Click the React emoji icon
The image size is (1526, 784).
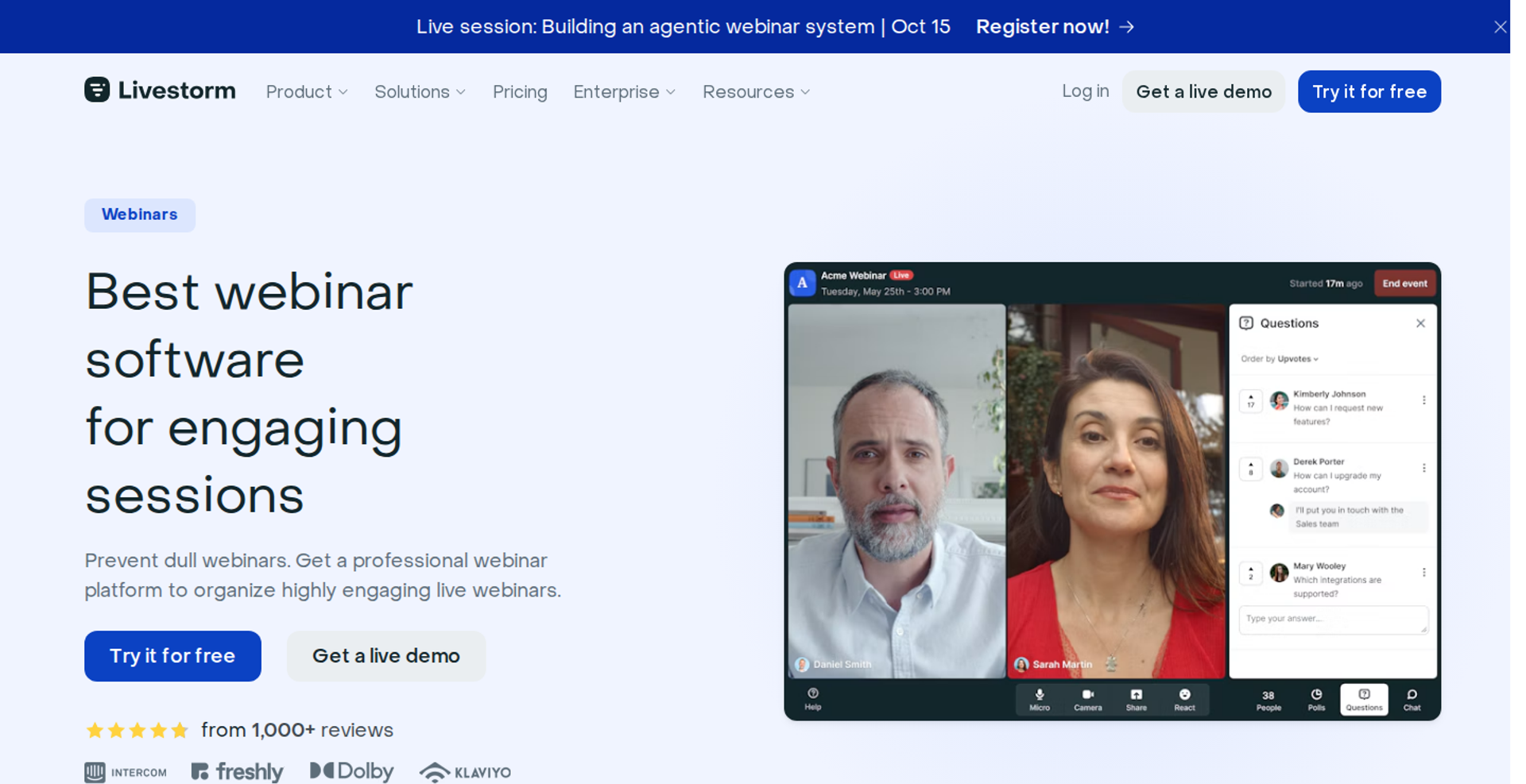(1184, 699)
